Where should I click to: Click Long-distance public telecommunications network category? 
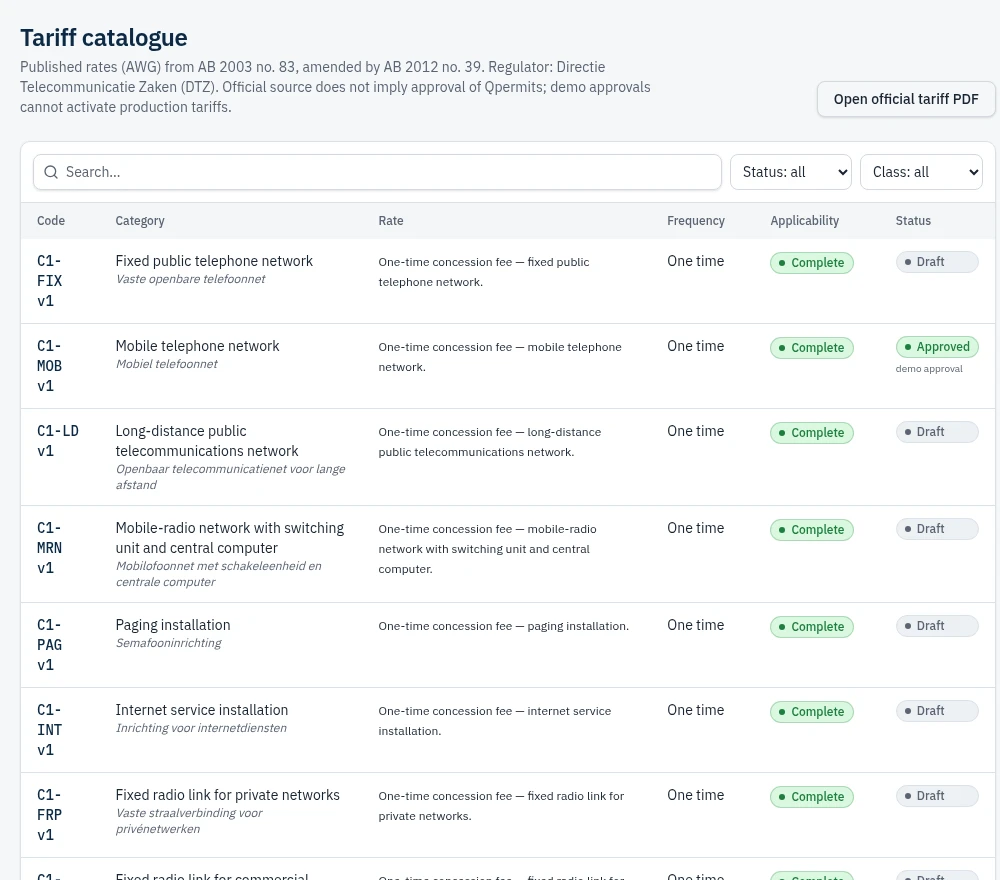click(x=207, y=441)
